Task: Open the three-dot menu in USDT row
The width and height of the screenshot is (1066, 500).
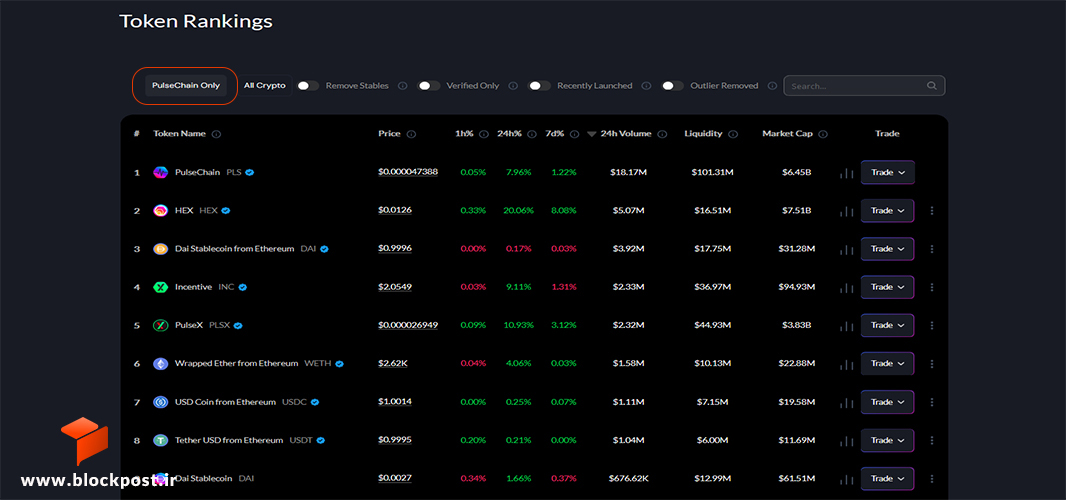Action: point(932,440)
